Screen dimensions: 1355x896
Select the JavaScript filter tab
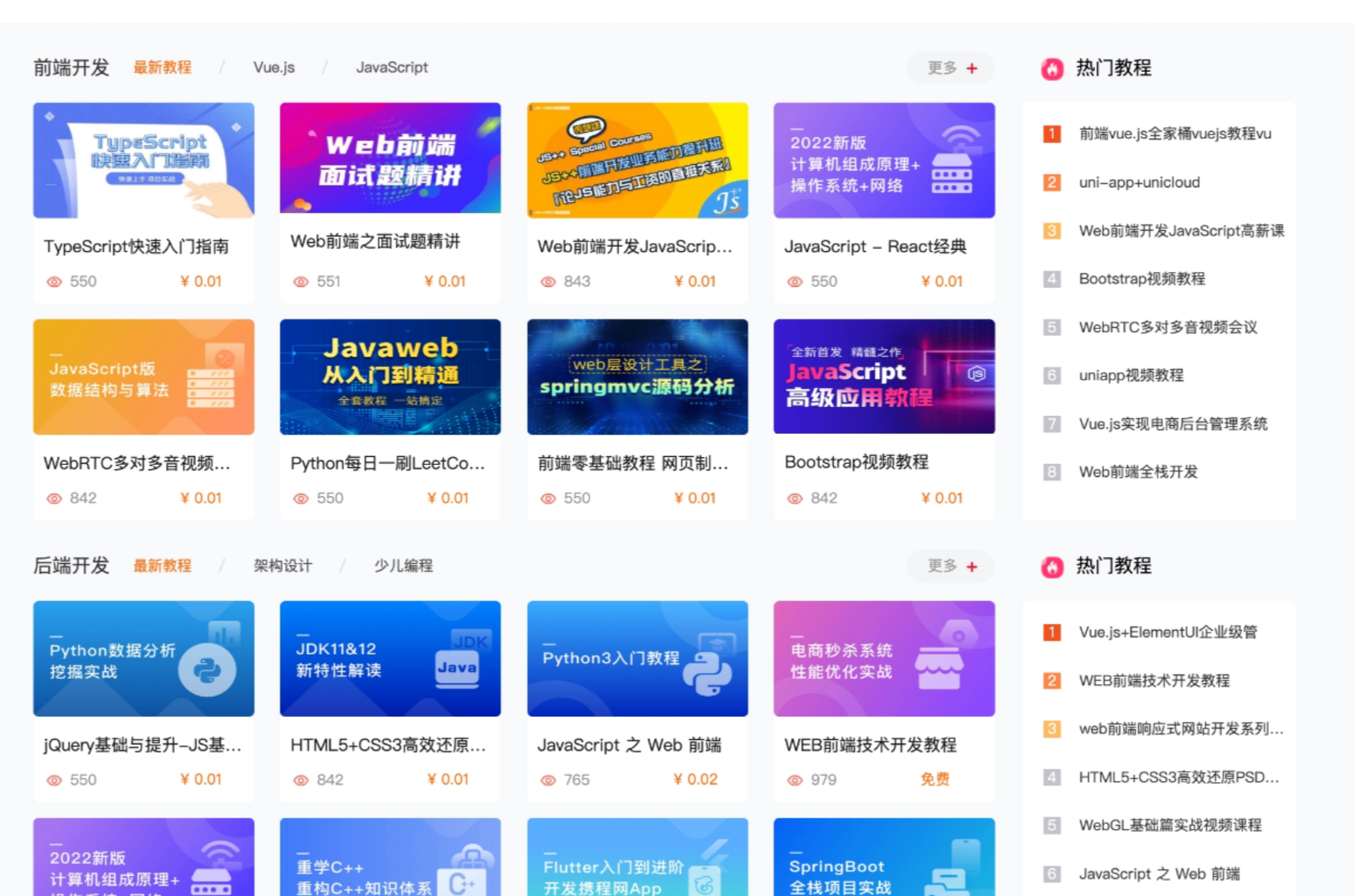click(x=392, y=68)
